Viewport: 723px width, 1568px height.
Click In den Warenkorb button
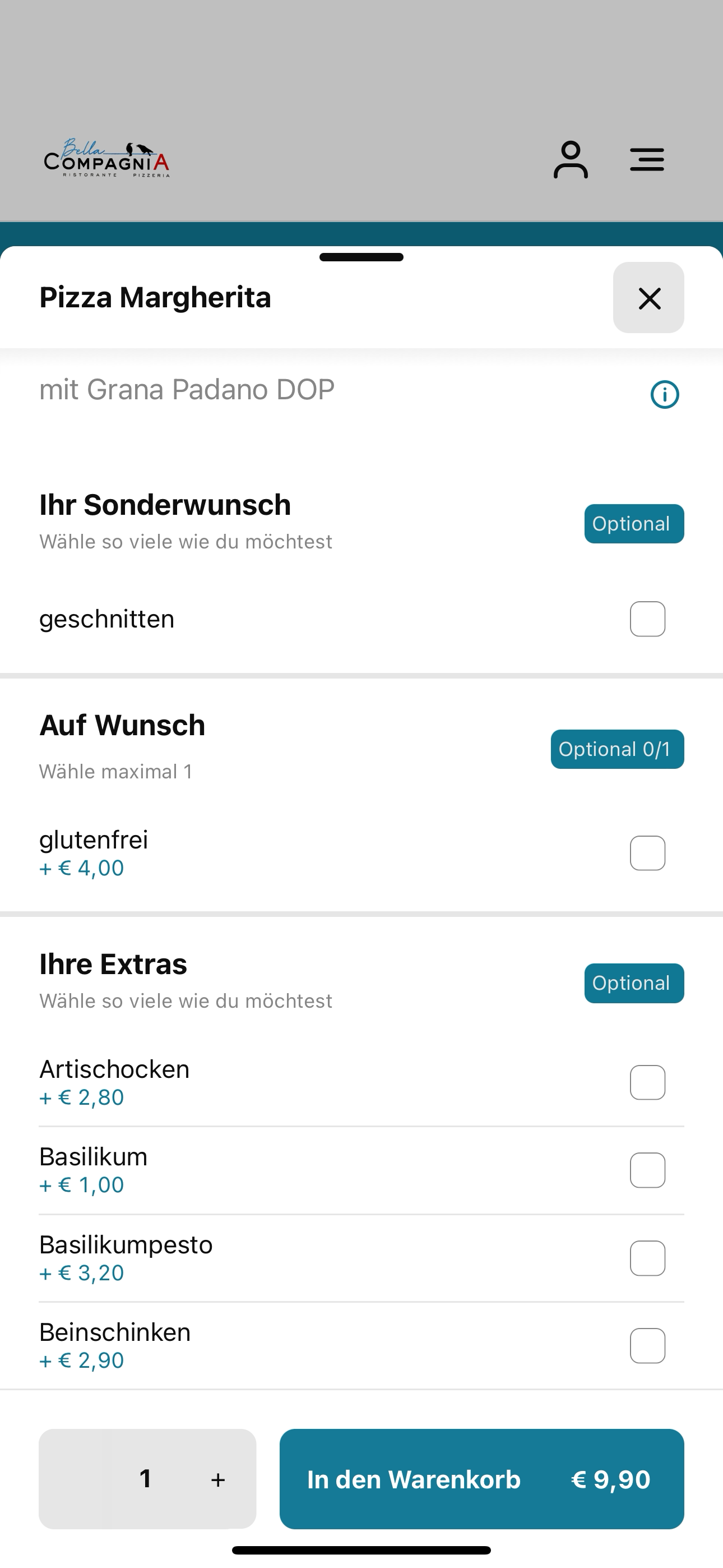pos(481,1479)
